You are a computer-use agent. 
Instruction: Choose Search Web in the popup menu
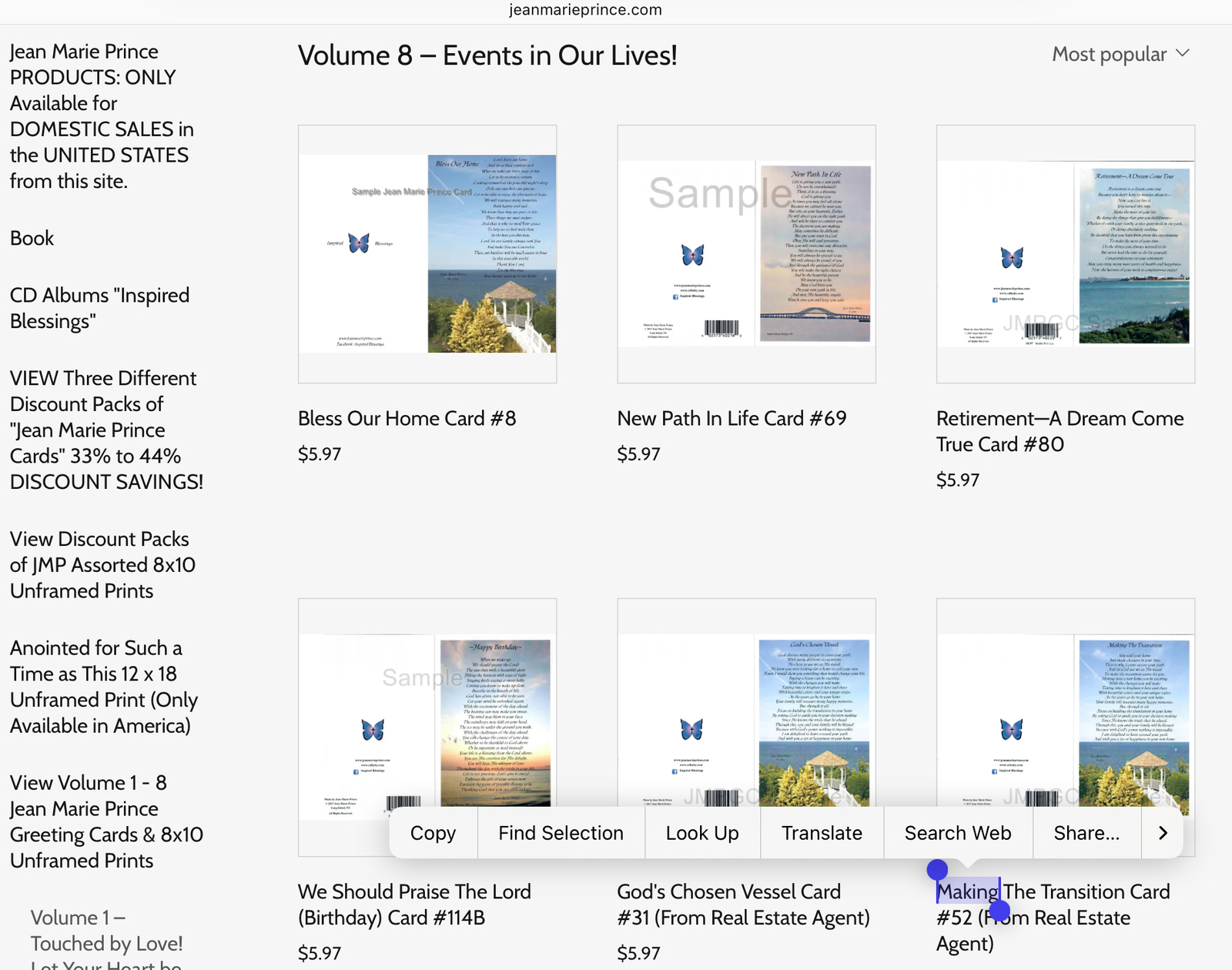tap(958, 833)
